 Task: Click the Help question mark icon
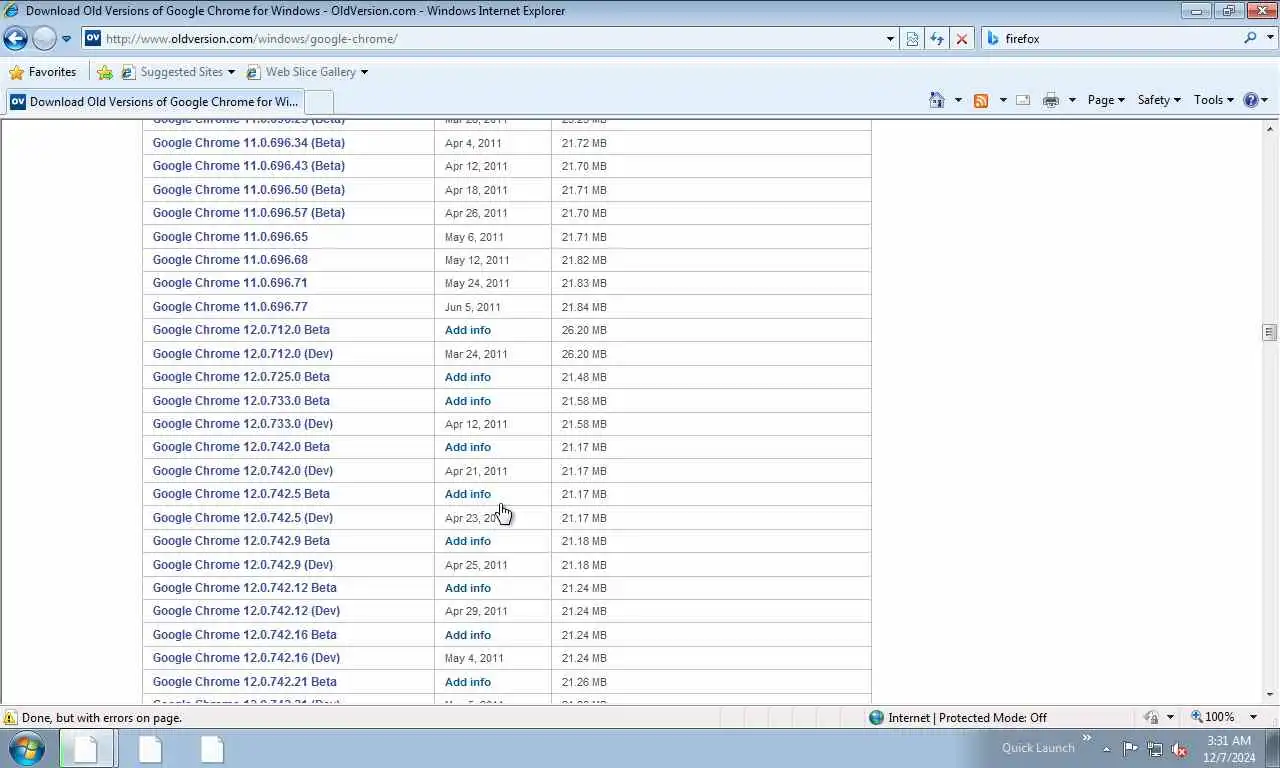point(1250,100)
